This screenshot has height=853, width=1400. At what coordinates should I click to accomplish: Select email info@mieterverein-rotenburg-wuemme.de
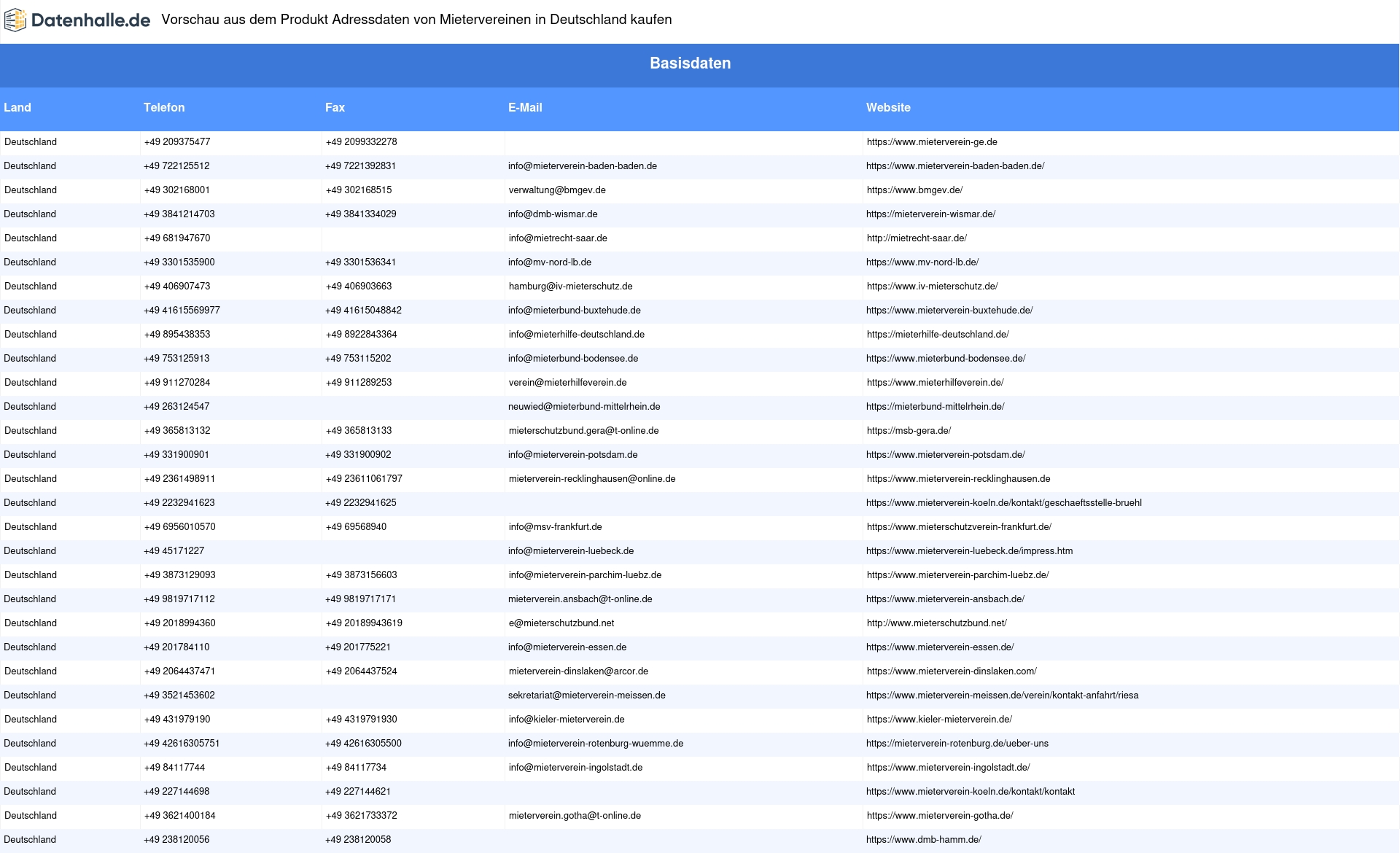tap(596, 744)
